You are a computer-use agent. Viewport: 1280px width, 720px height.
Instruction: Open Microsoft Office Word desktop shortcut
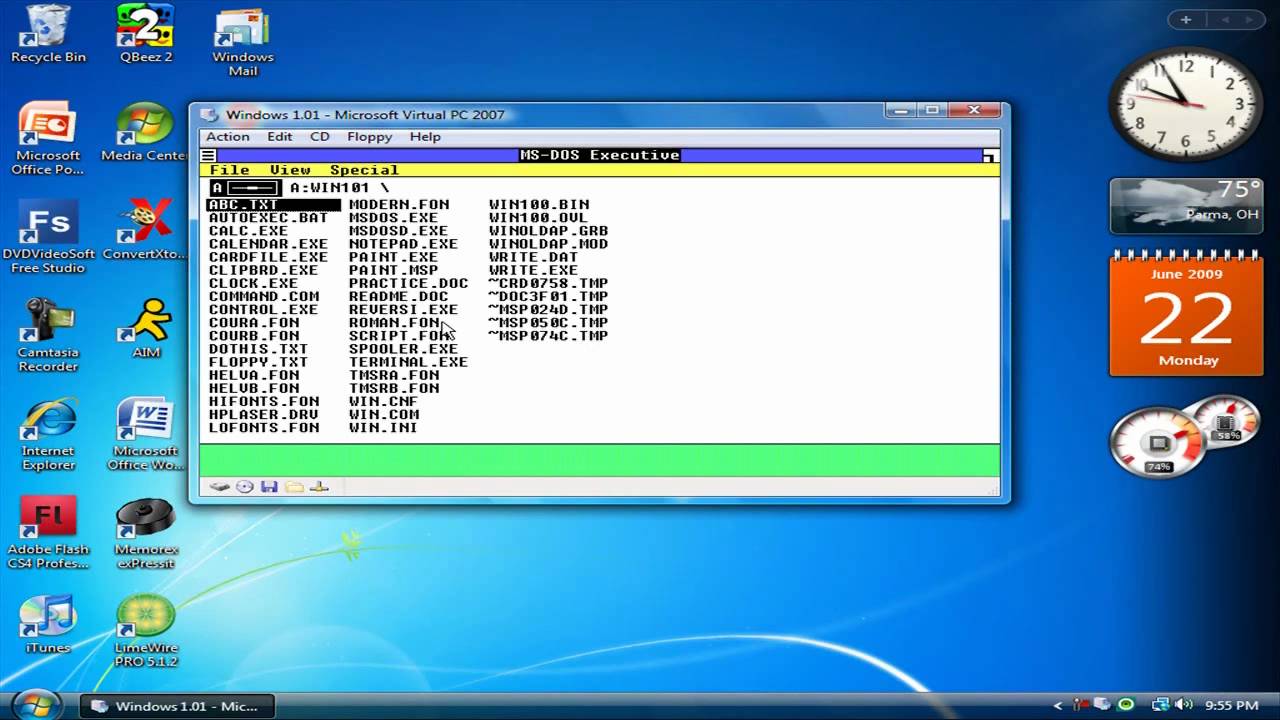click(x=146, y=434)
